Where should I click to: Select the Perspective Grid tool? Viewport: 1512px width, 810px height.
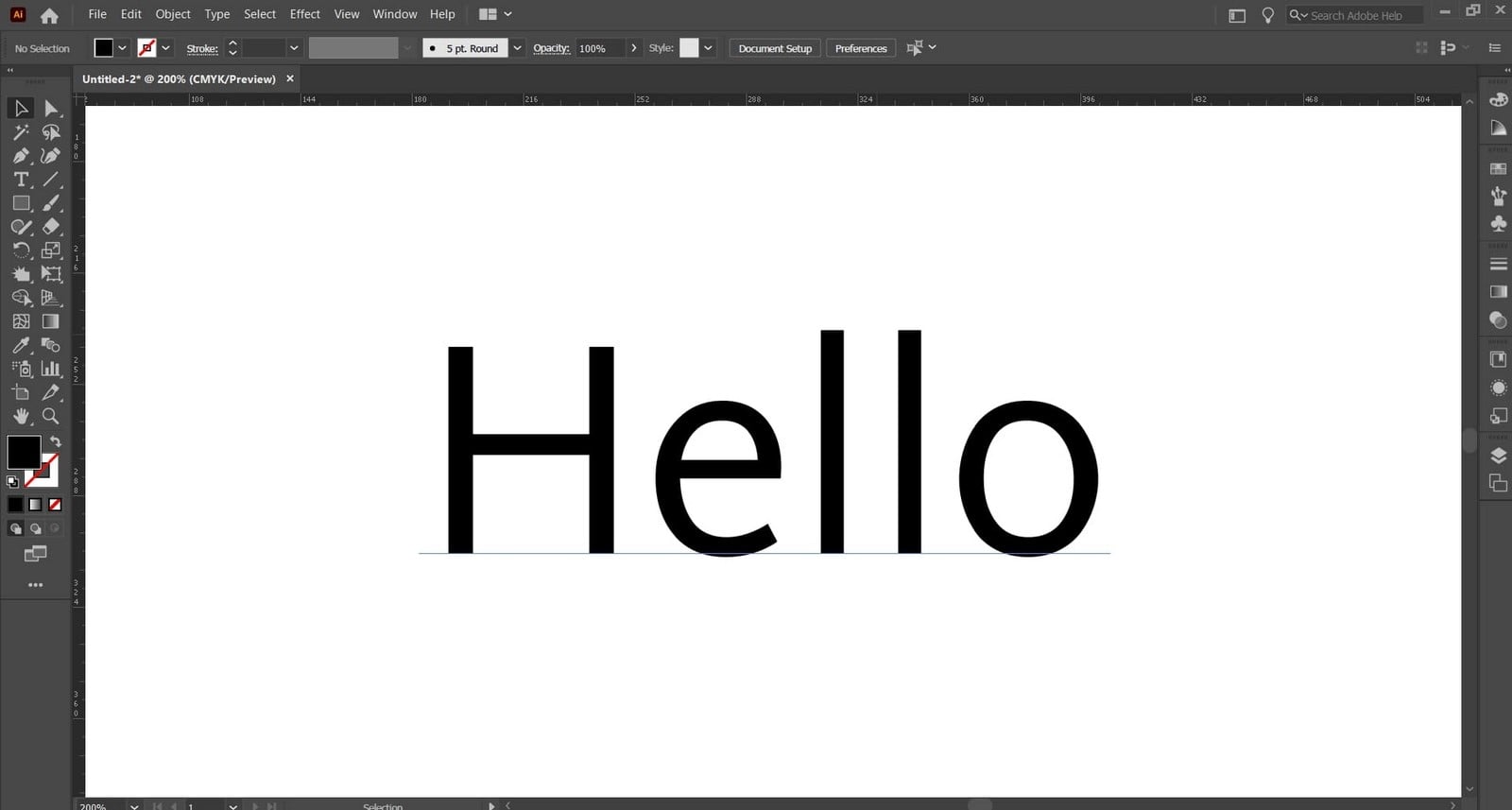pyautogui.click(x=51, y=298)
